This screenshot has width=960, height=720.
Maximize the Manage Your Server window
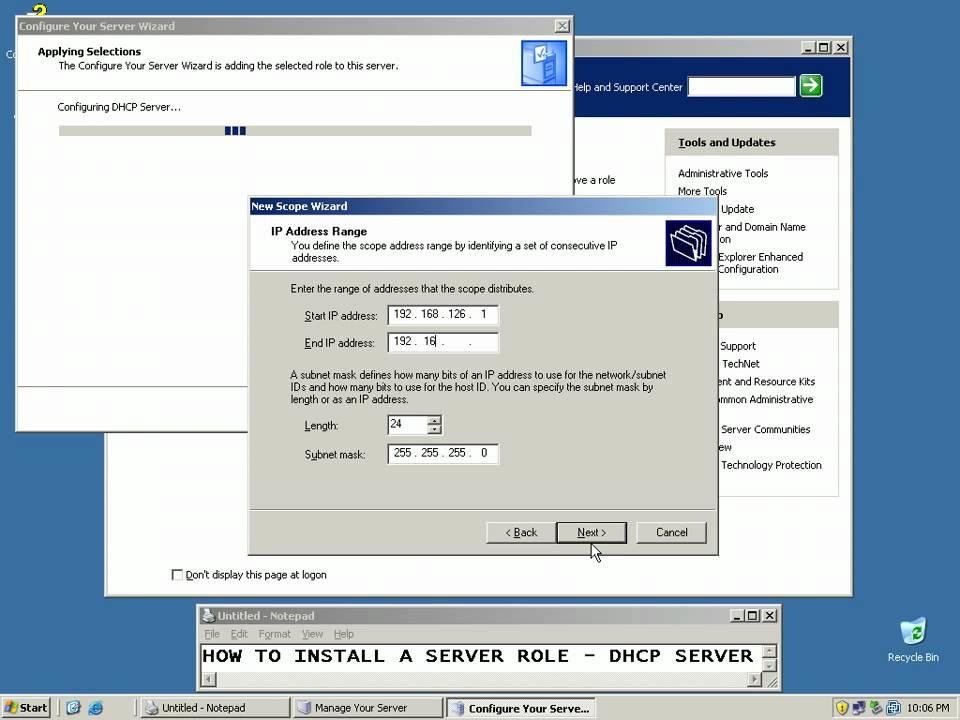click(824, 48)
